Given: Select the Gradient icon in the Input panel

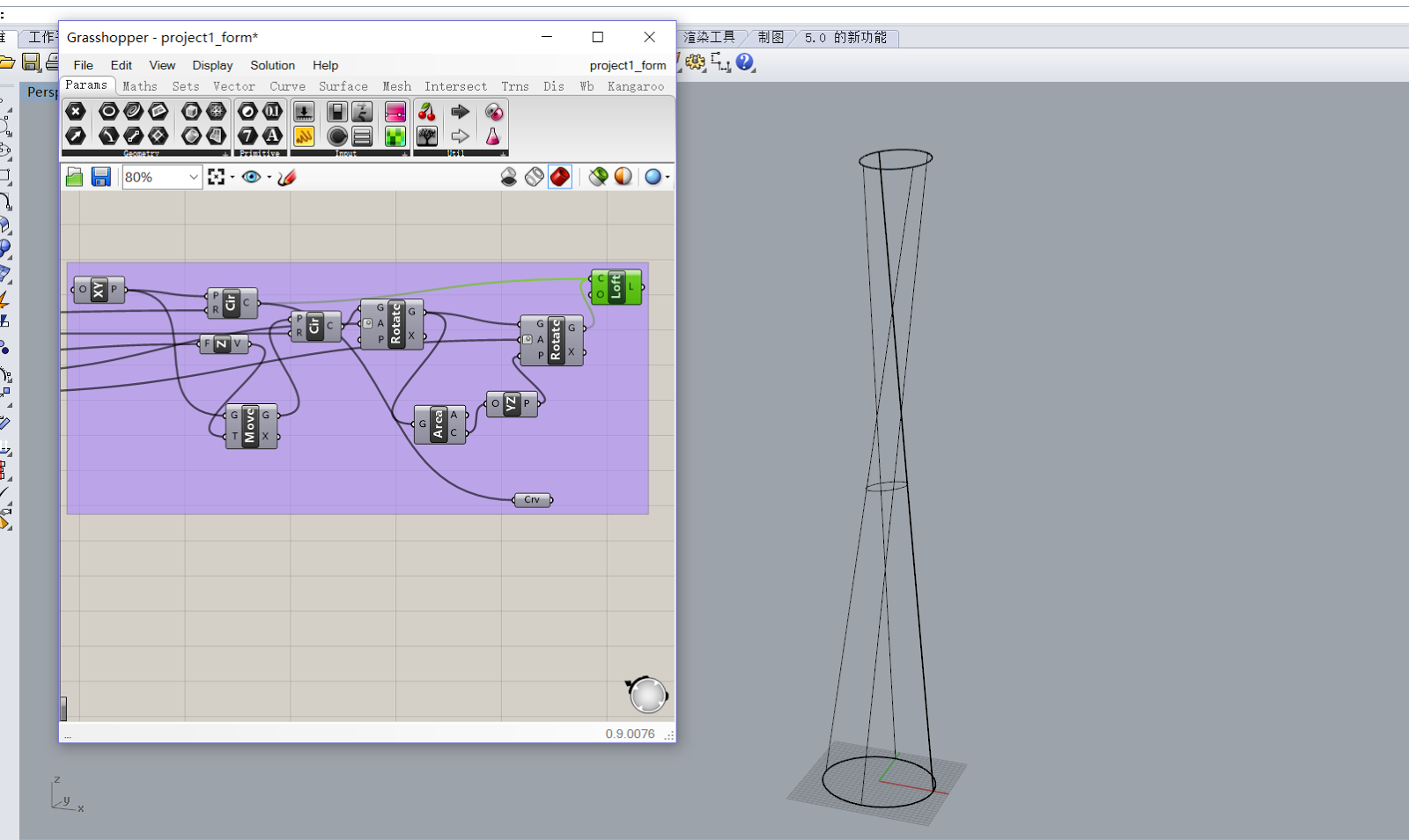Looking at the screenshot, I should pos(395,112).
